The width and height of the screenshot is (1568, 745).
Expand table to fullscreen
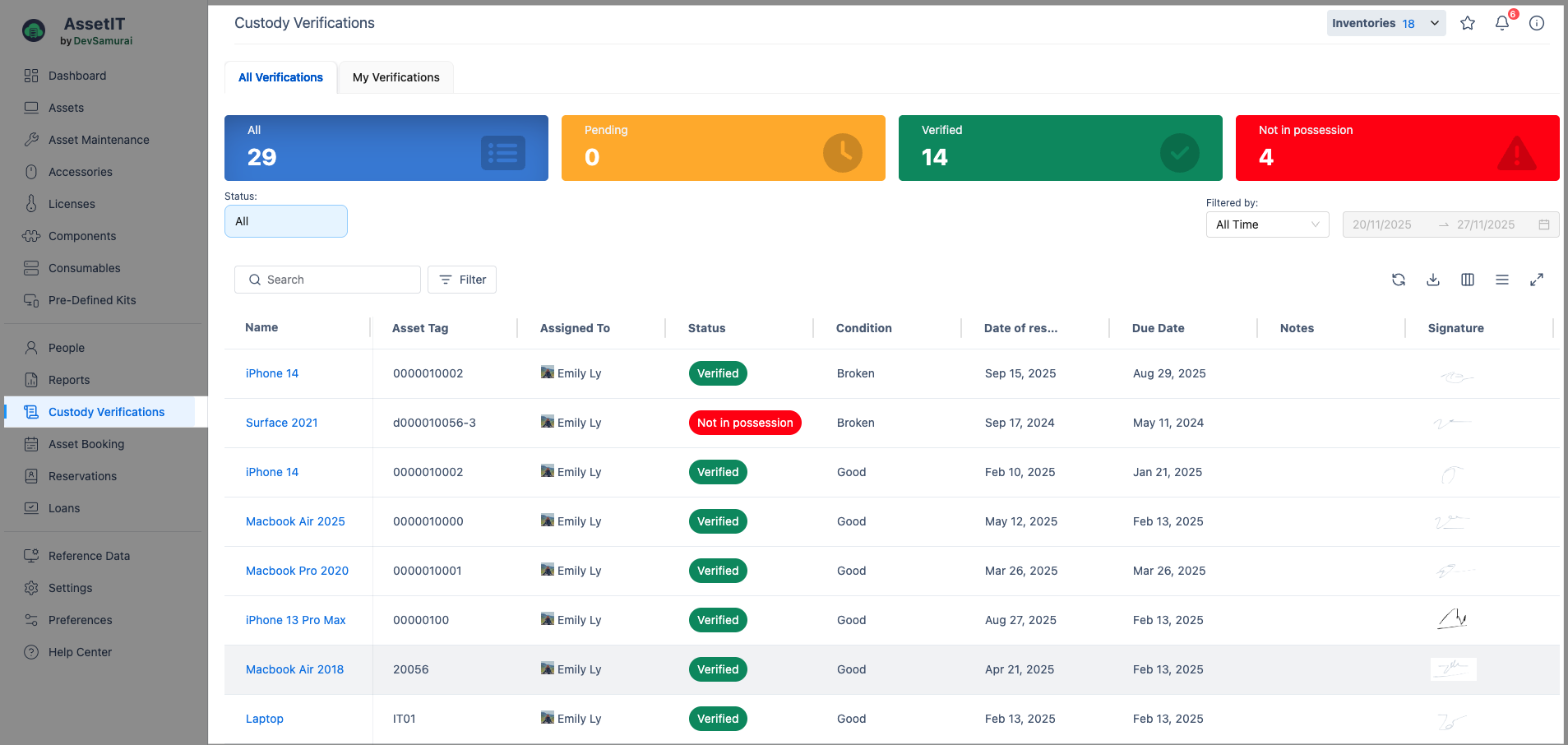pos(1536,280)
